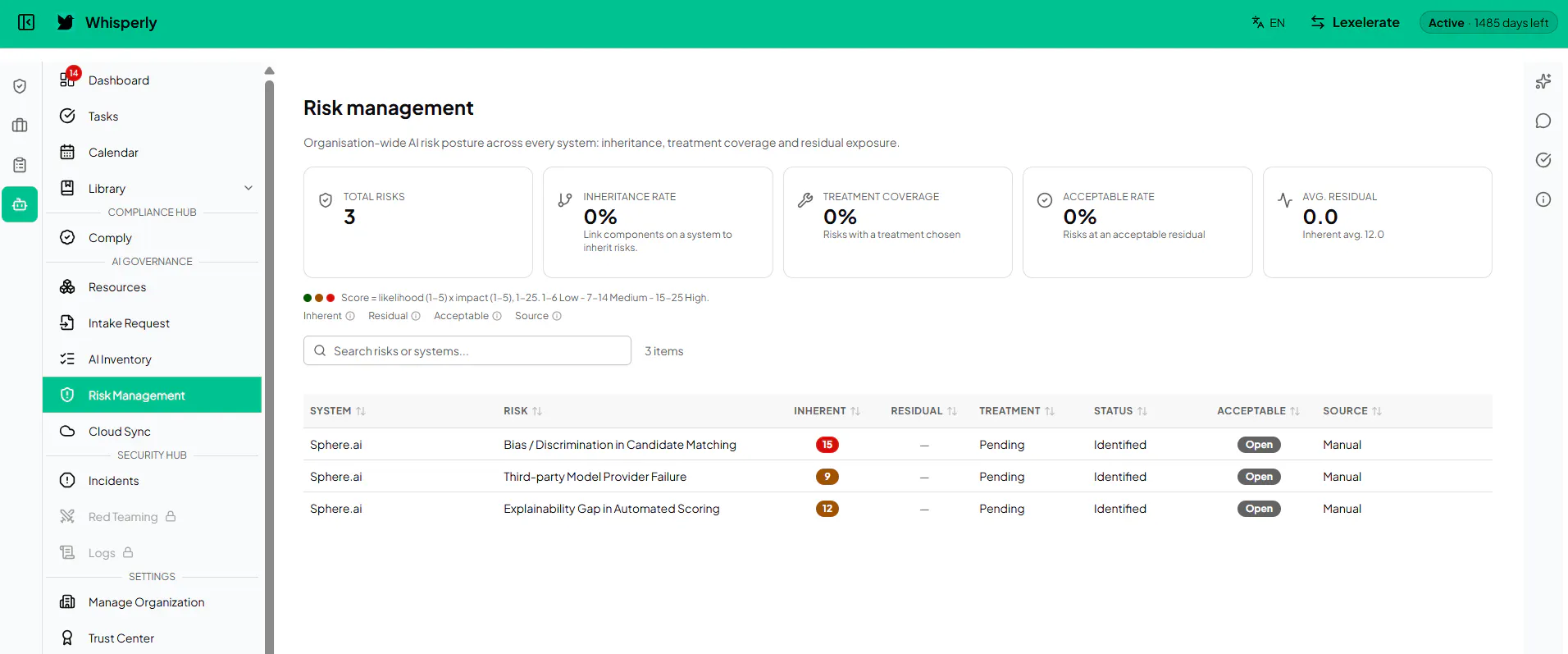Show info for Acceptable legend
The width and height of the screenshot is (1568, 654).
[x=497, y=316]
